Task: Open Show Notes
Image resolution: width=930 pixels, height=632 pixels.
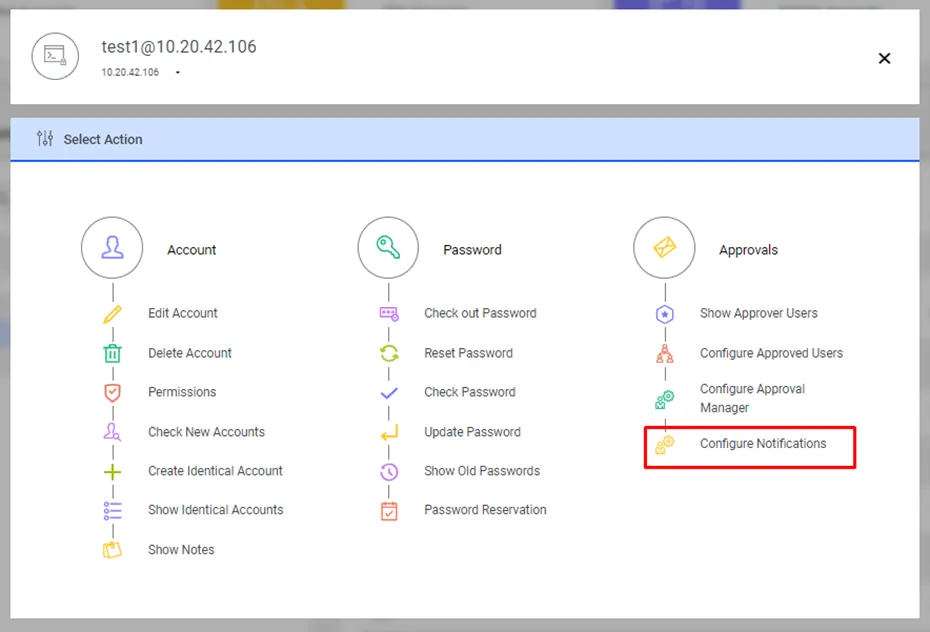Action: click(181, 550)
